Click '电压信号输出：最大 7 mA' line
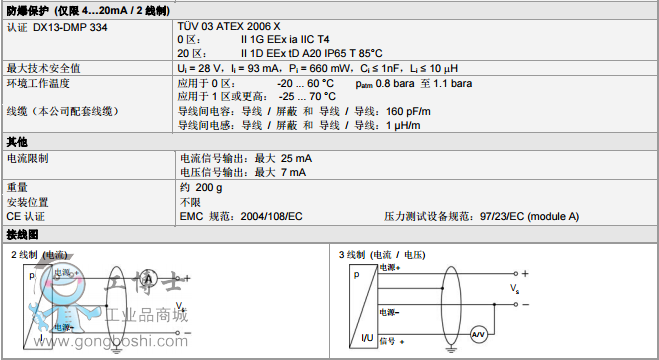This screenshot has width=659, height=360. click(x=243, y=172)
